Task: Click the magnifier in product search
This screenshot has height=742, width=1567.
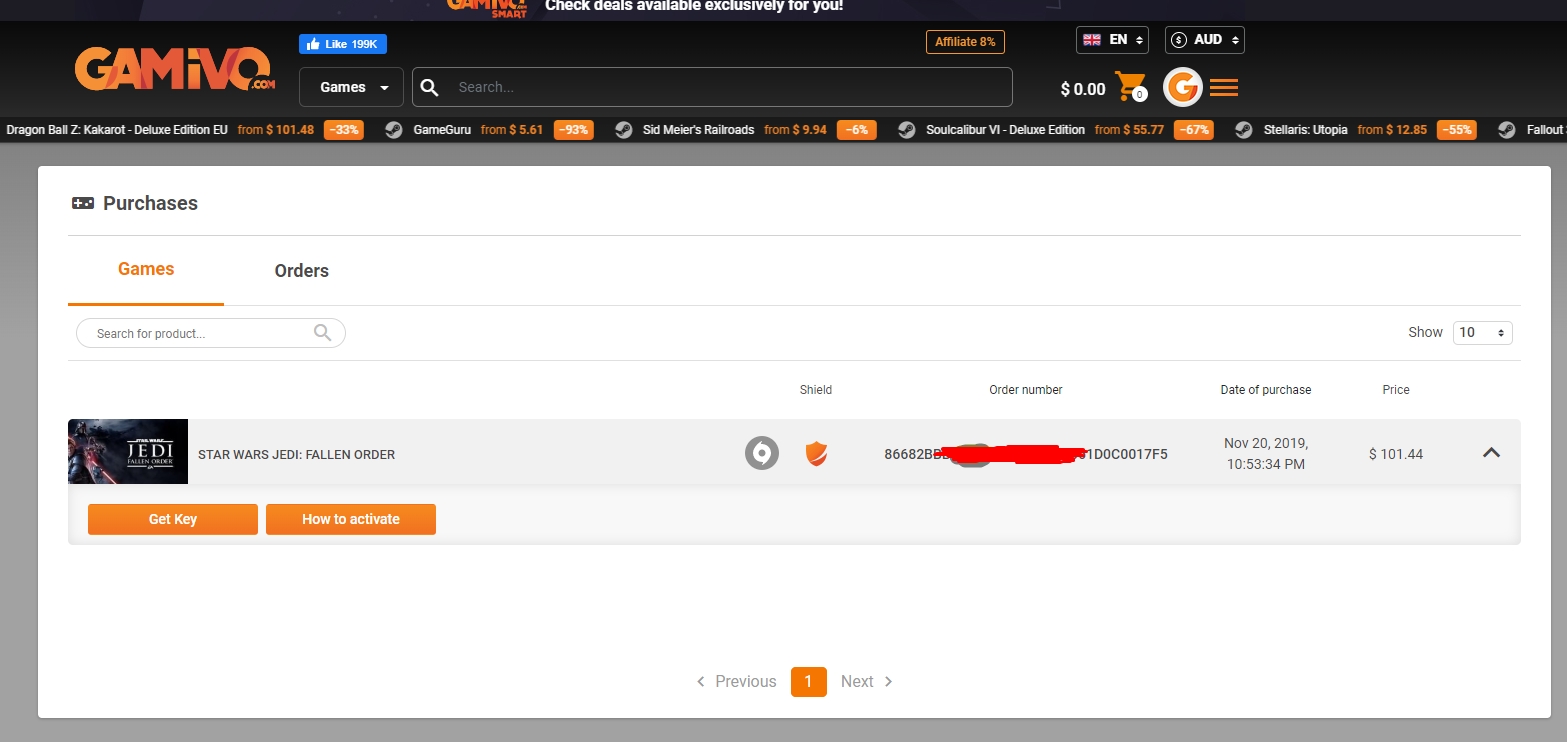Action: (322, 333)
